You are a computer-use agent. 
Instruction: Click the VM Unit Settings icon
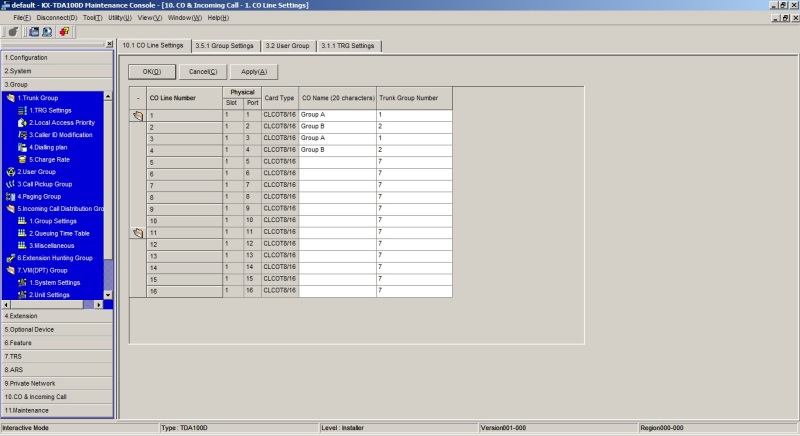point(22,295)
